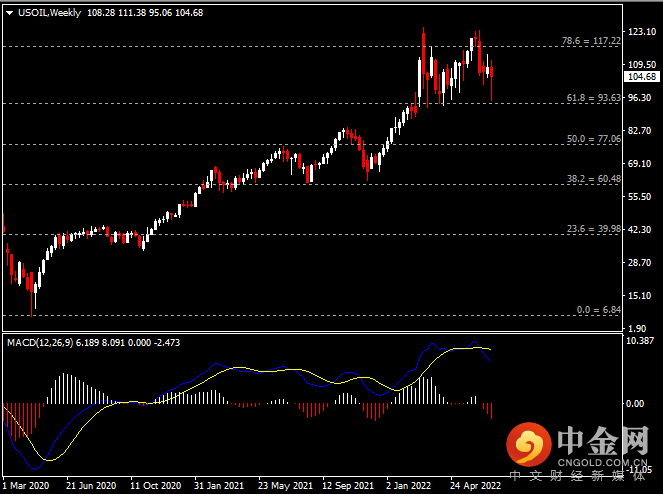The height and width of the screenshot is (494, 663).
Task: Click the 50.0 = 77.06 Fibonacci level
Action: click(x=594, y=140)
